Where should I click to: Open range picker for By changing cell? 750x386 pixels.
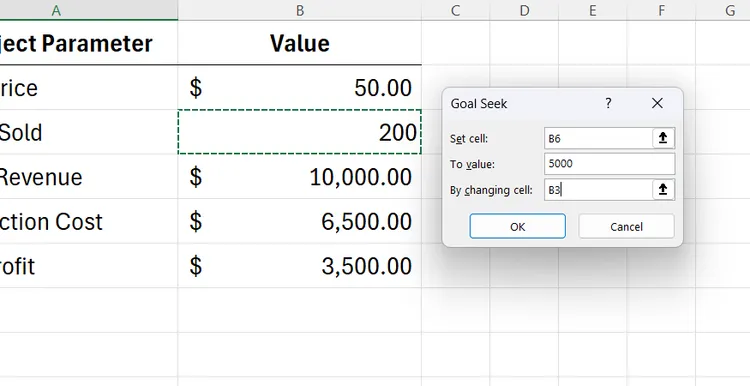tap(663, 190)
